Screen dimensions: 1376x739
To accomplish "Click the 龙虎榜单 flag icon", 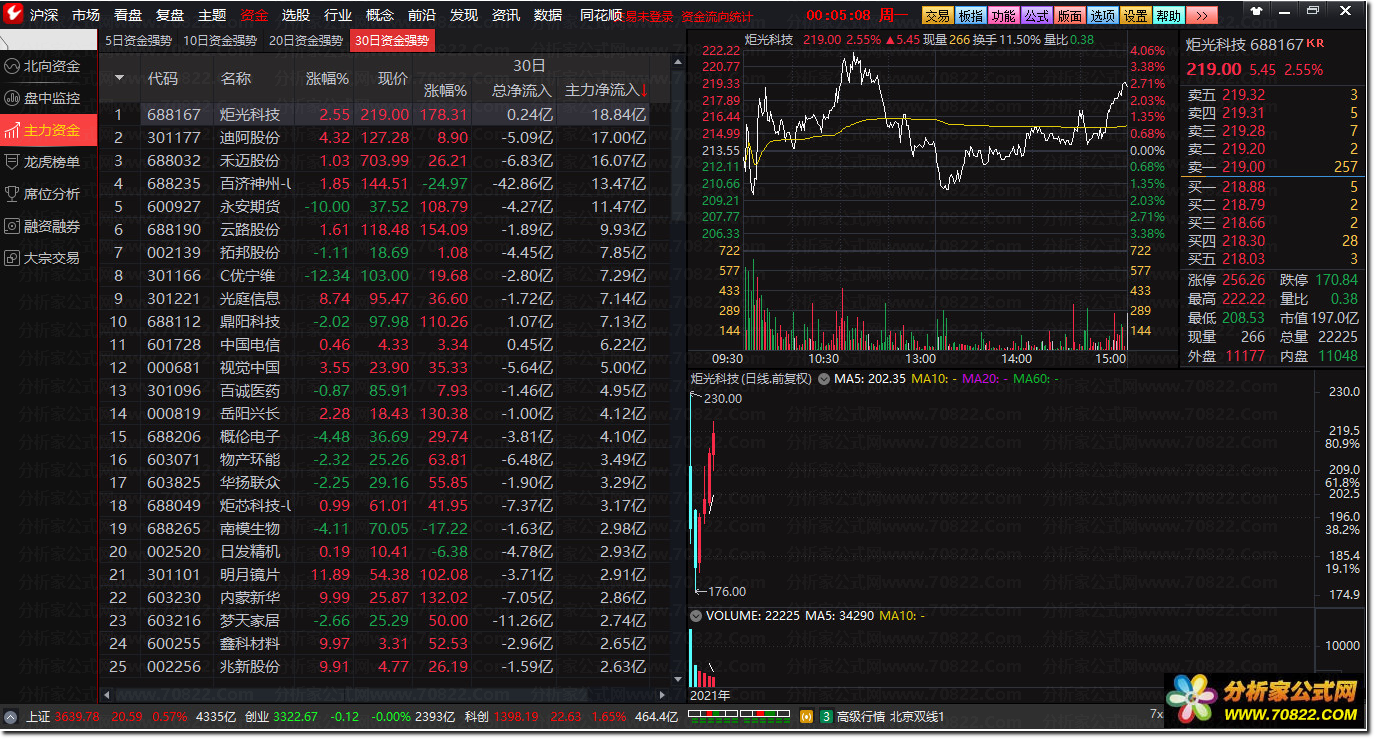I will click(x=13, y=162).
